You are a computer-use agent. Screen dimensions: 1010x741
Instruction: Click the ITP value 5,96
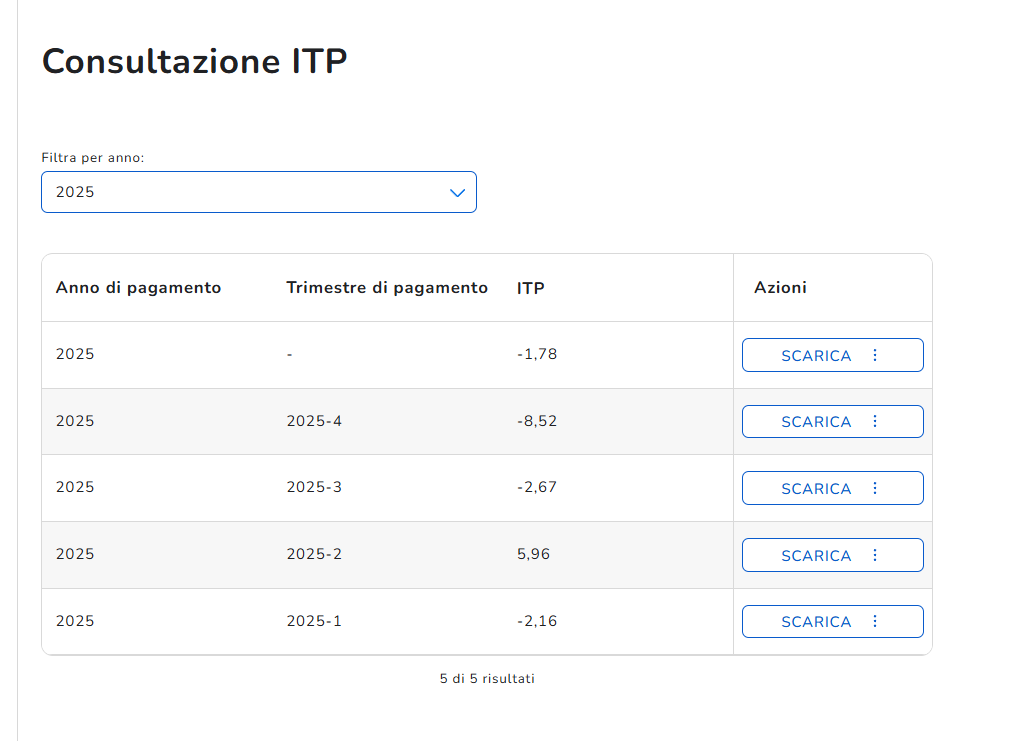534,554
